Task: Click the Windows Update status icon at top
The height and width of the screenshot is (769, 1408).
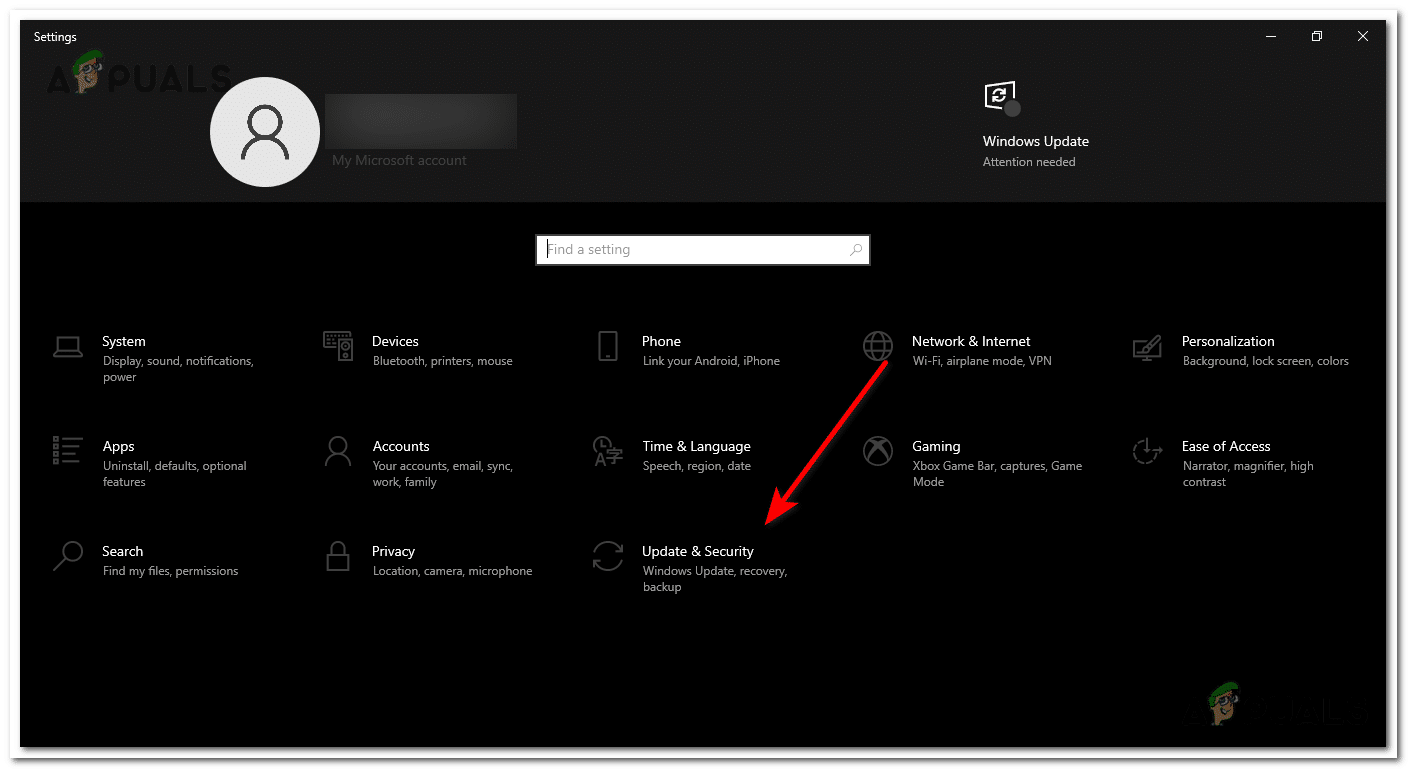Action: click(x=1001, y=97)
